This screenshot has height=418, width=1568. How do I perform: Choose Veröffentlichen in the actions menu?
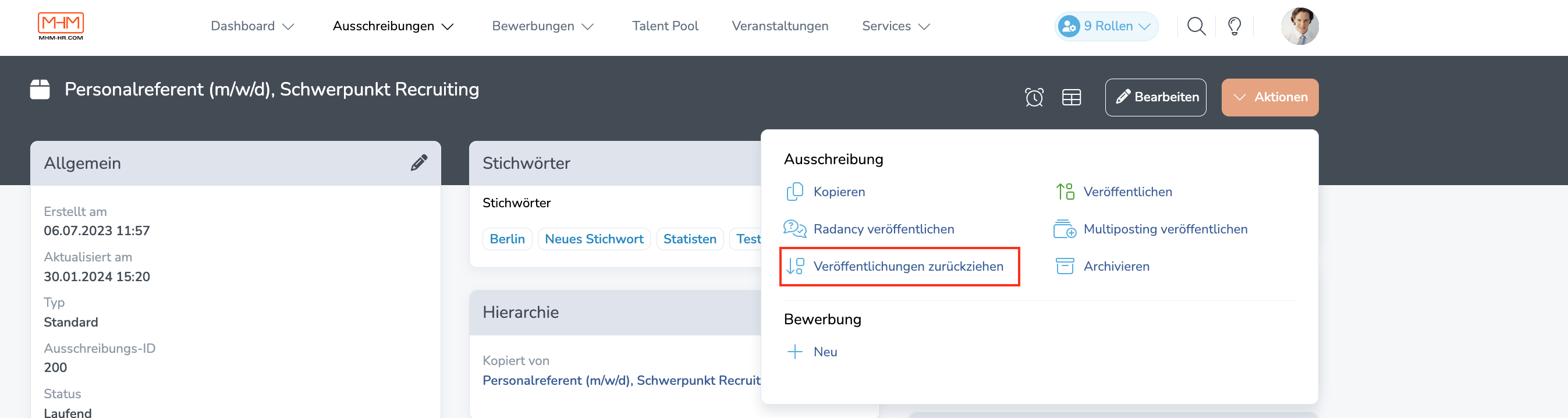1127,192
